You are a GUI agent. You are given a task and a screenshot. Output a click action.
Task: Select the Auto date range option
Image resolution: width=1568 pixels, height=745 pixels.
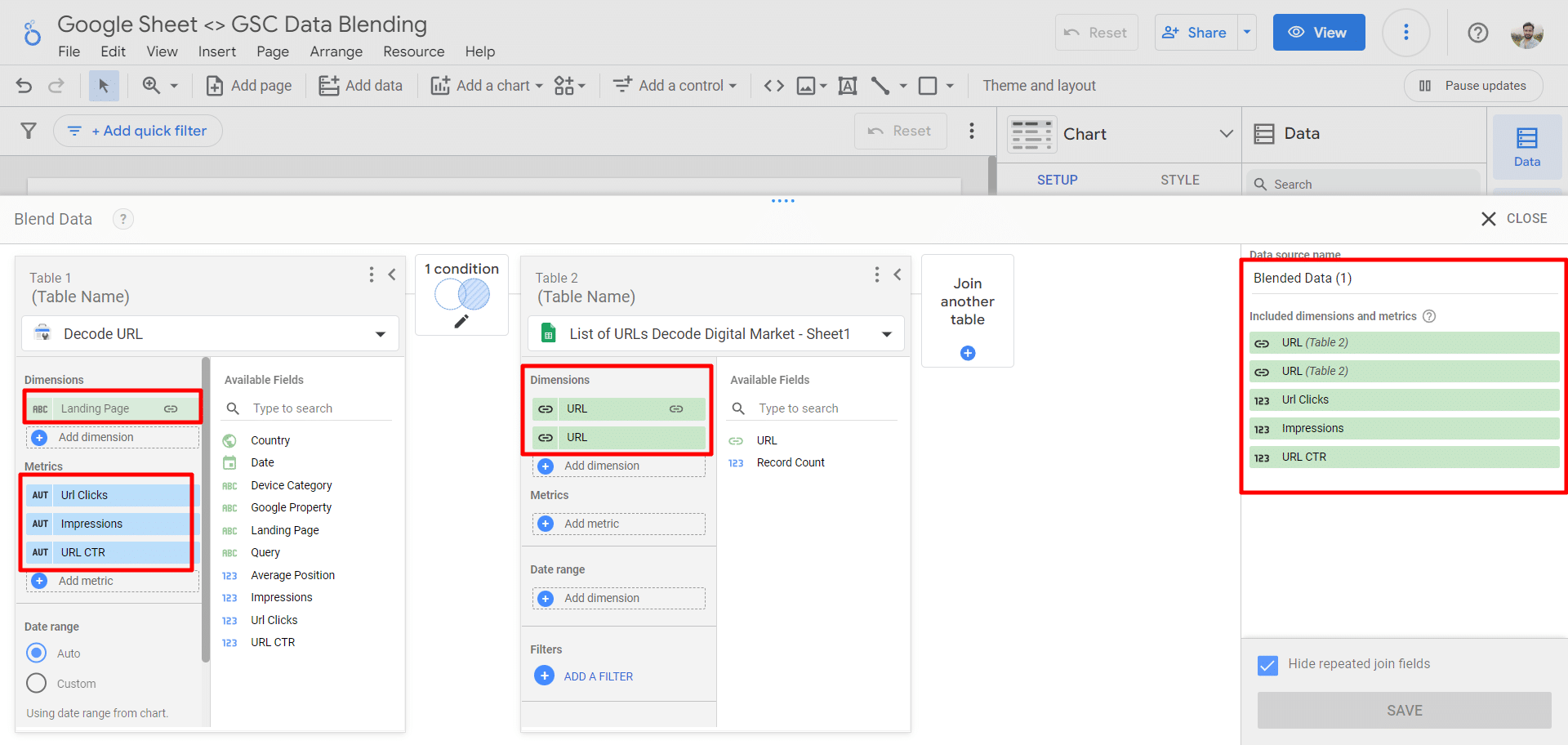36,653
